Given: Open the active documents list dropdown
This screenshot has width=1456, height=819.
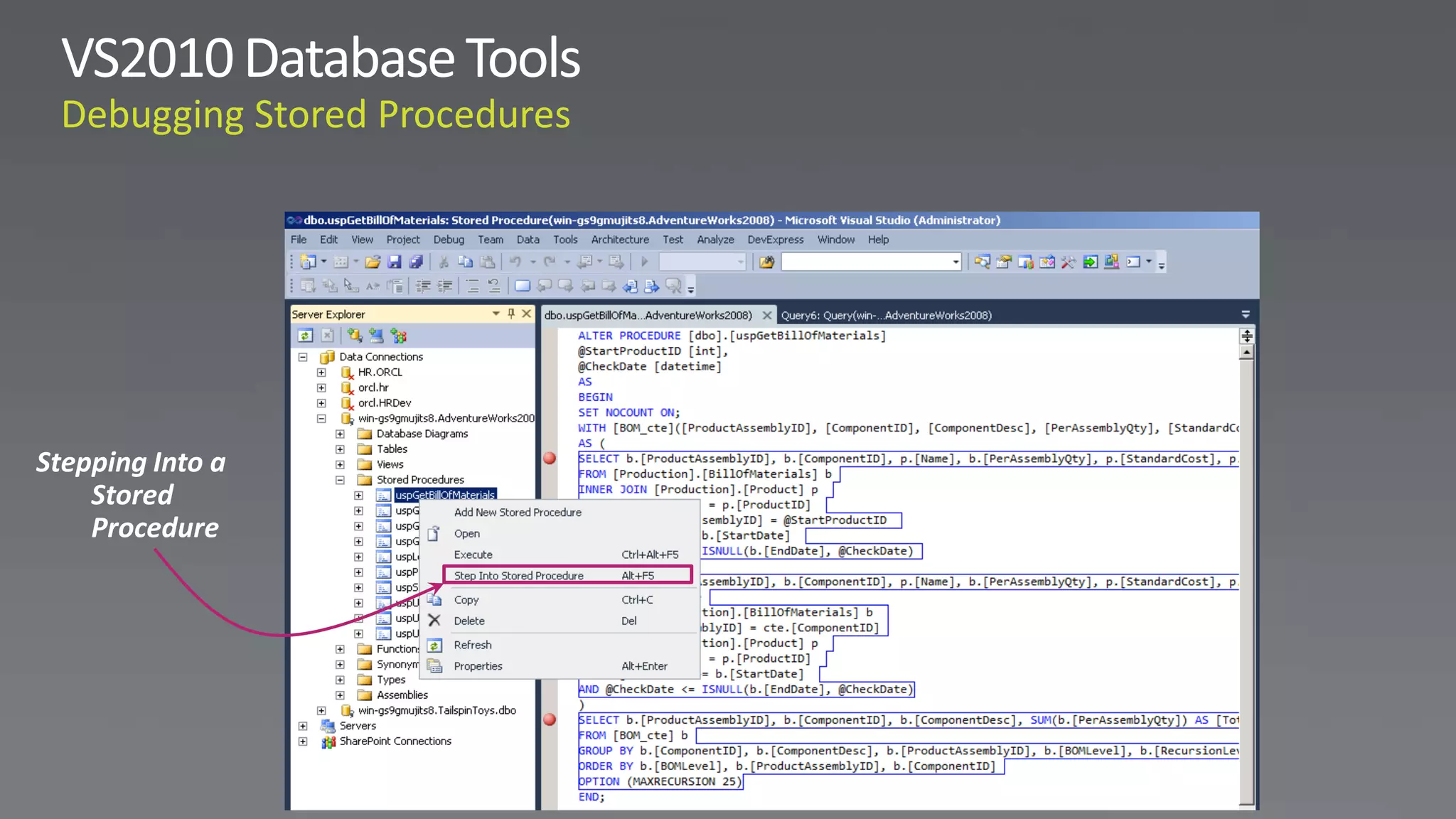Looking at the screenshot, I should (x=1246, y=314).
